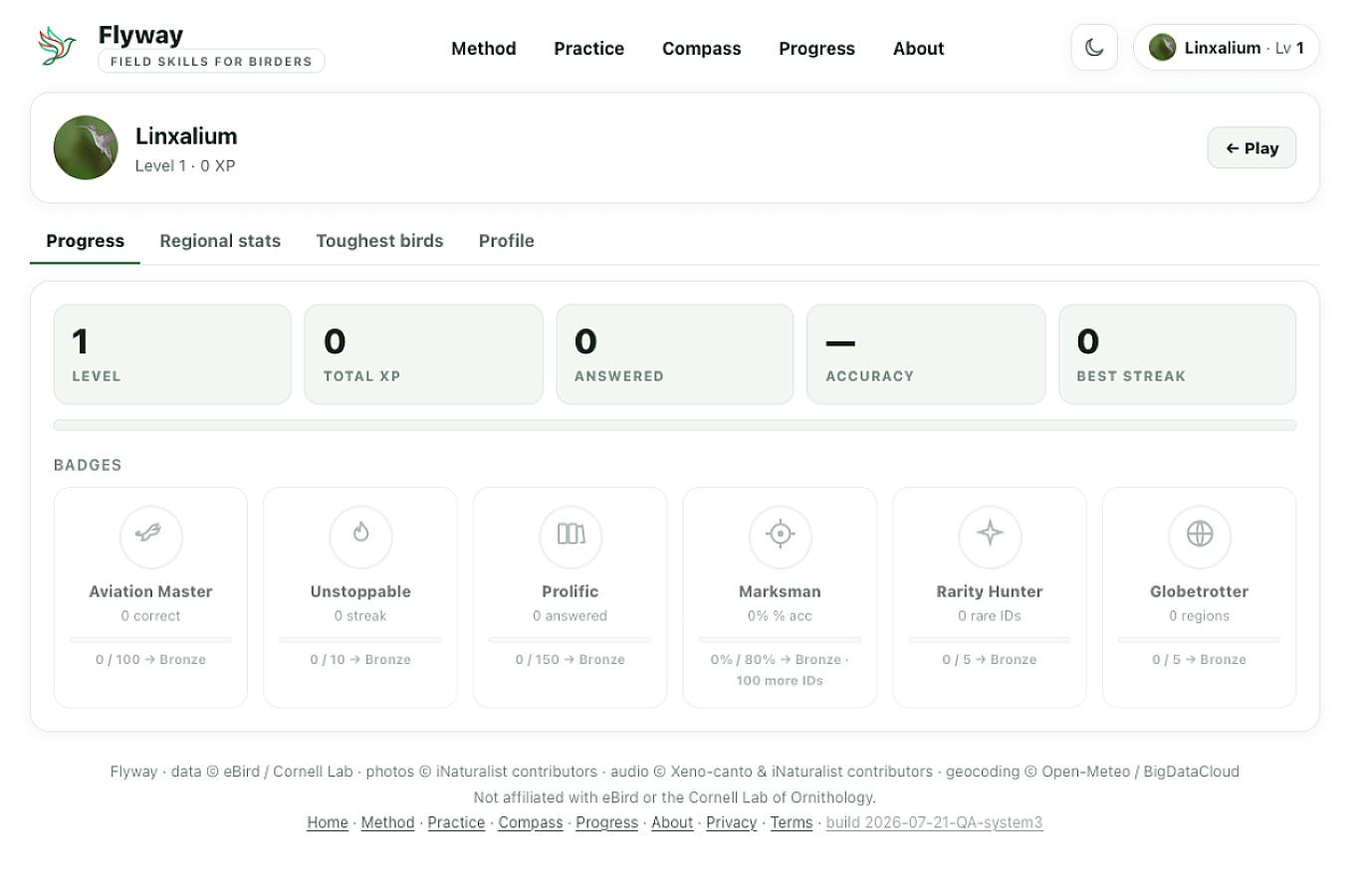Click the 'FIELD SKILLS FOR BIRDERS' tagline
Screen dimensions: 1365x896
click(211, 61)
